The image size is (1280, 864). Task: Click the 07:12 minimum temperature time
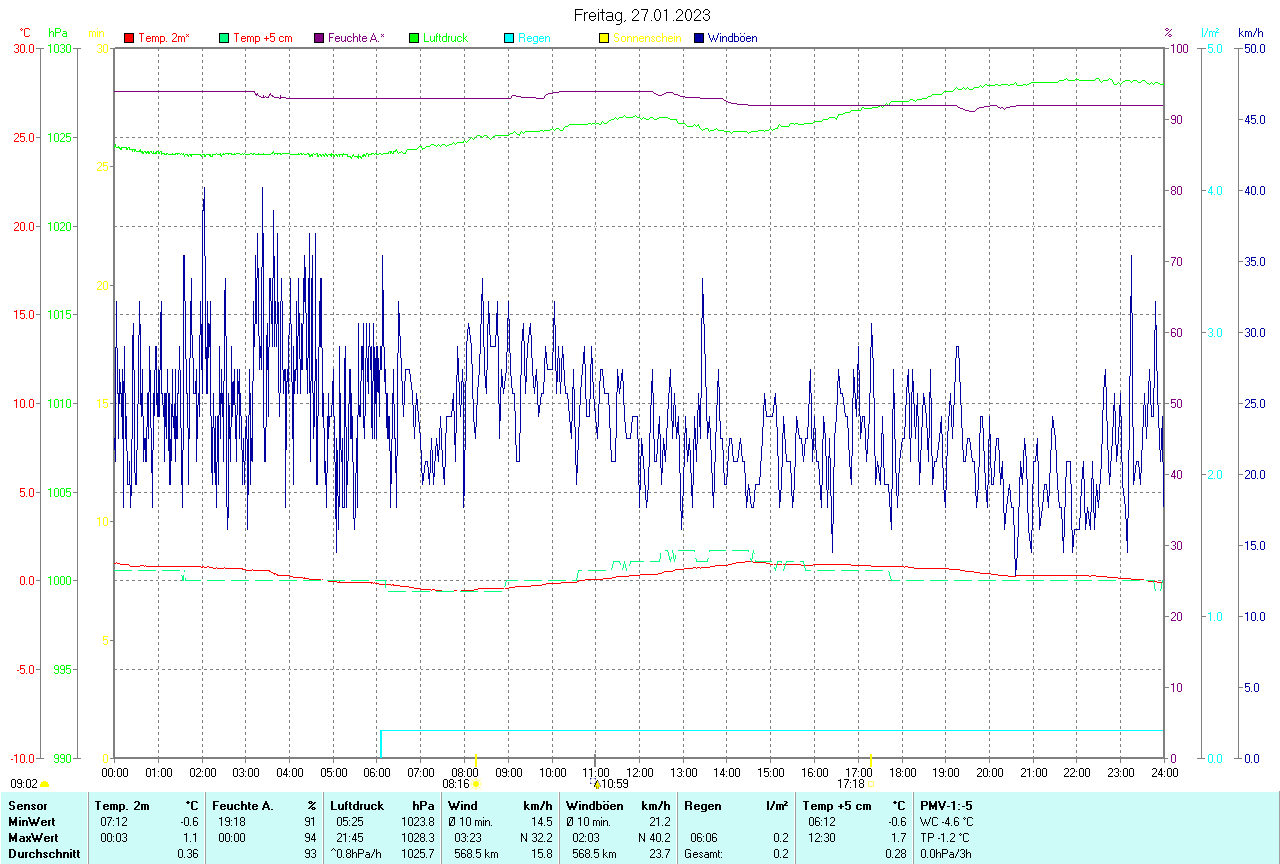click(112, 822)
